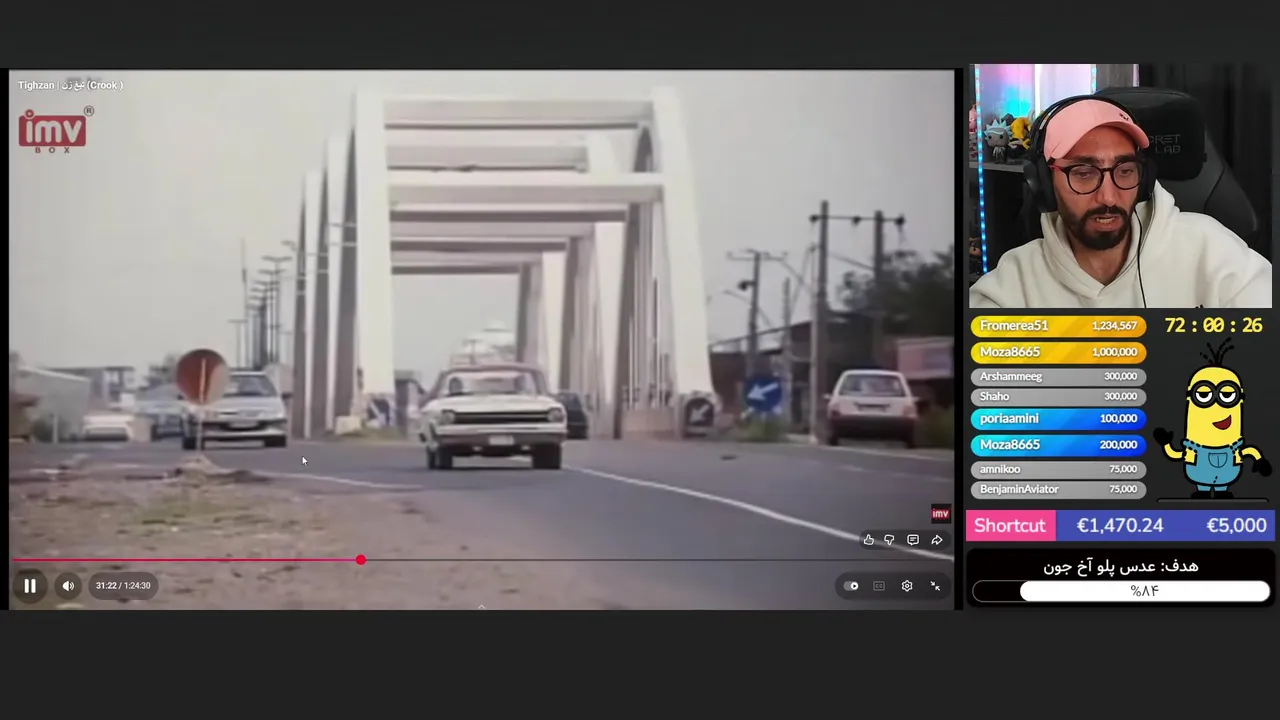Toggle the autoplay switch
Viewport: 1280px width, 720px height.
851,586
